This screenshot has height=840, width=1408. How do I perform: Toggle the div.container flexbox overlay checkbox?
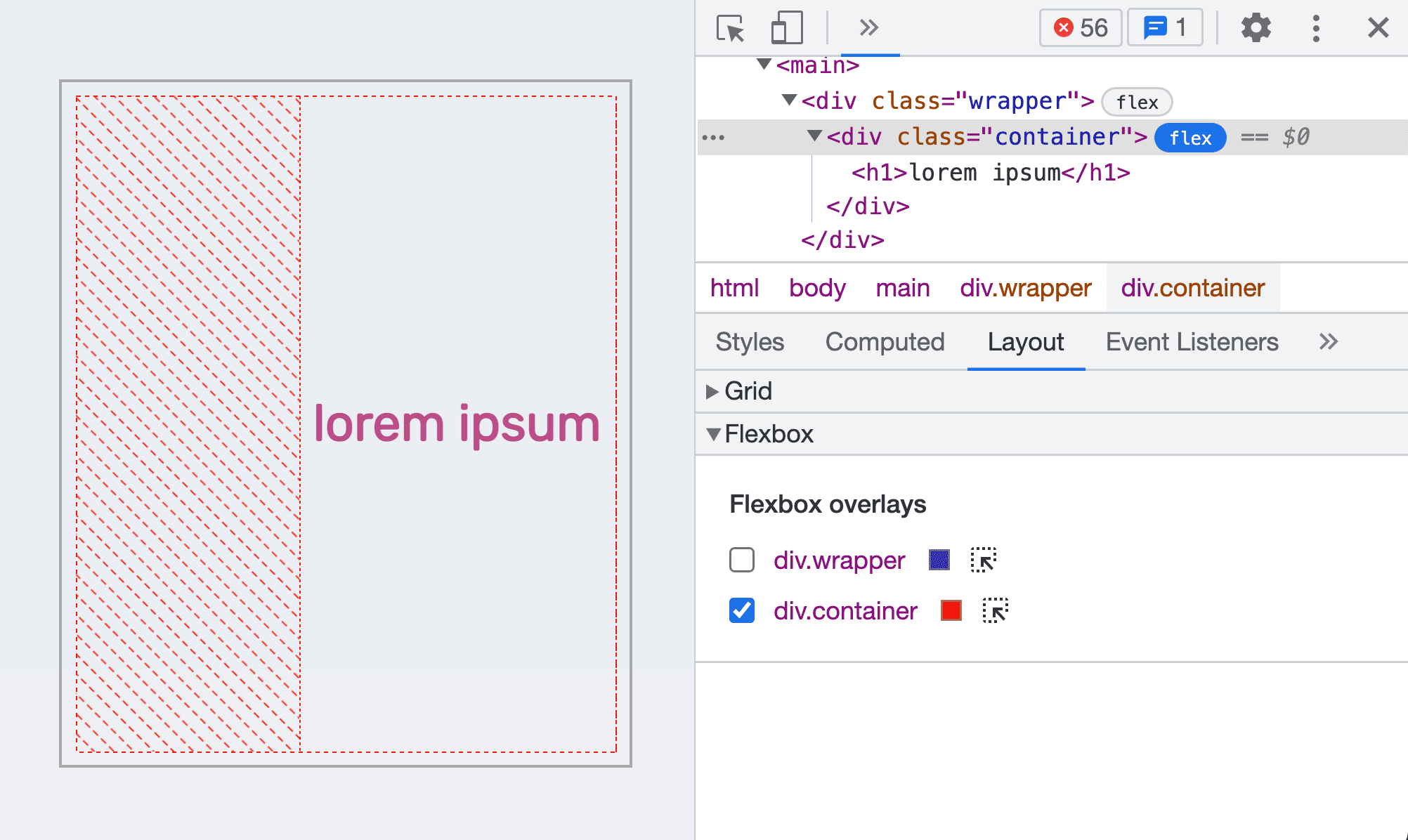[x=740, y=611]
